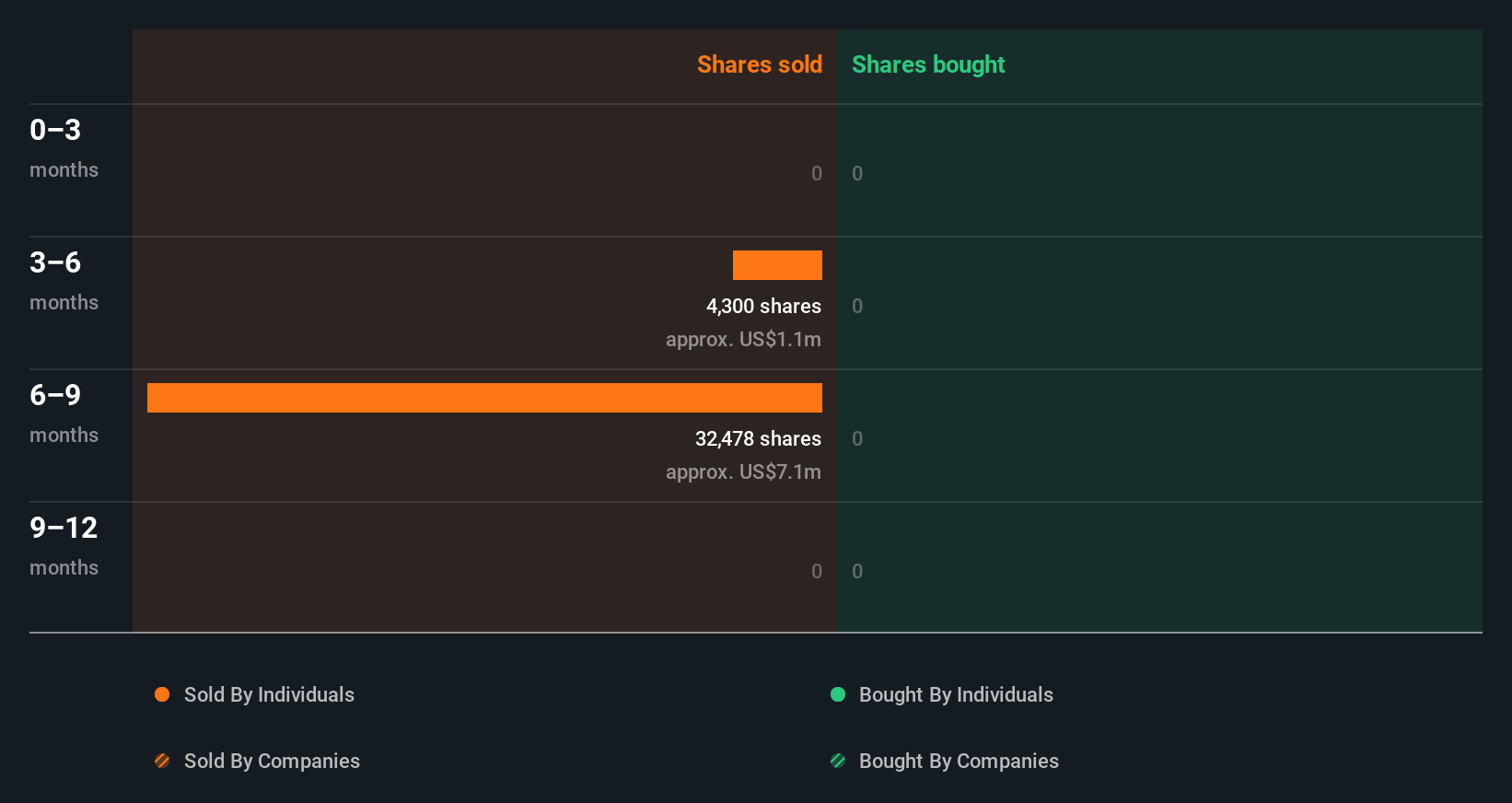This screenshot has width=1512, height=803.
Task: Click the 32,478 shares value
Action: [758, 438]
